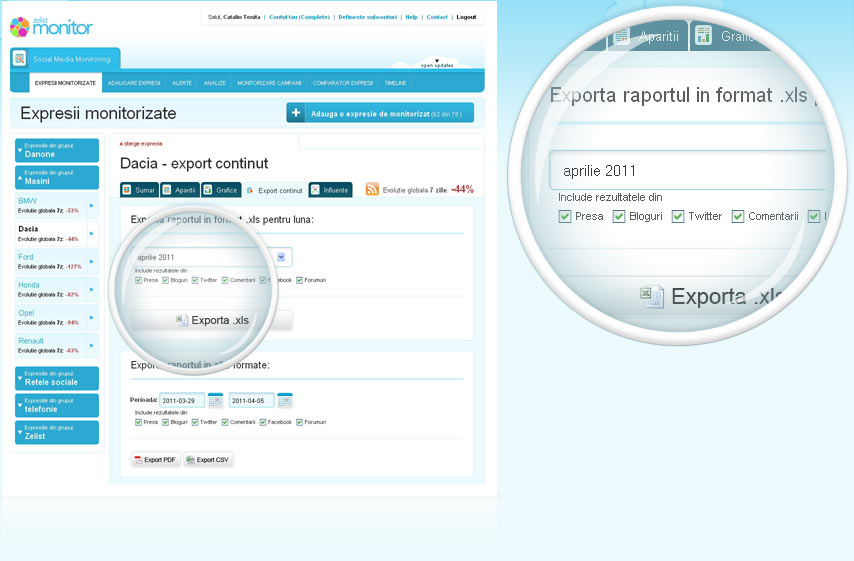Click the arrow next to BMW
The image size is (854, 561).
pos(92,205)
